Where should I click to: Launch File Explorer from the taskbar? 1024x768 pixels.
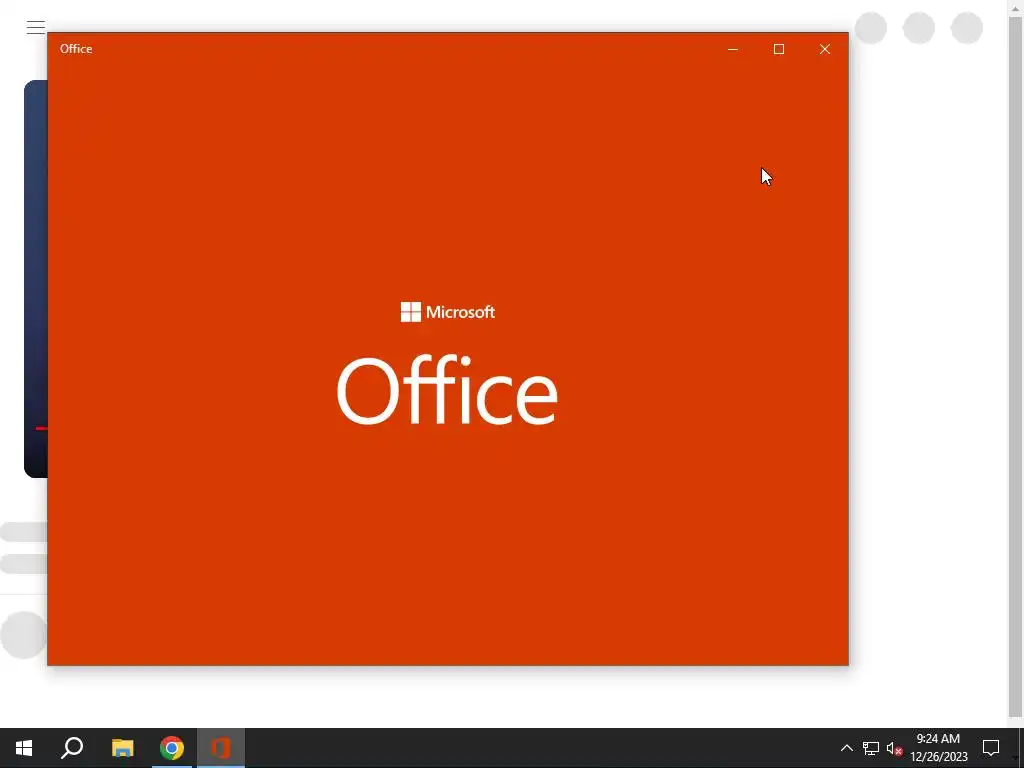pyautogui.click(x=122, y=748)
